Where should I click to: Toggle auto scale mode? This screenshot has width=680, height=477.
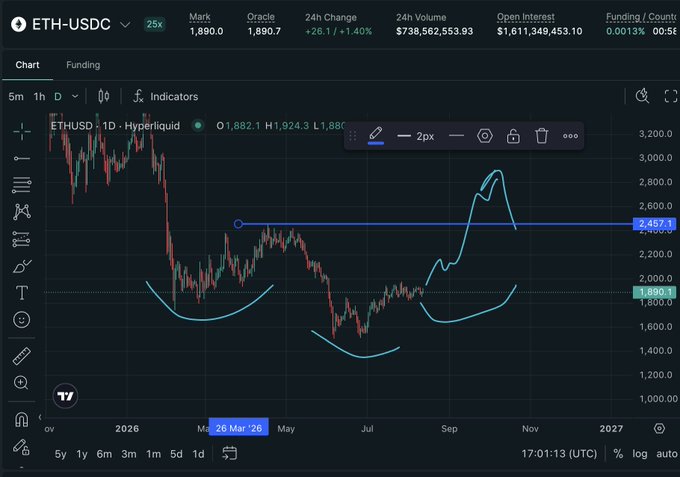click(667, 454)
